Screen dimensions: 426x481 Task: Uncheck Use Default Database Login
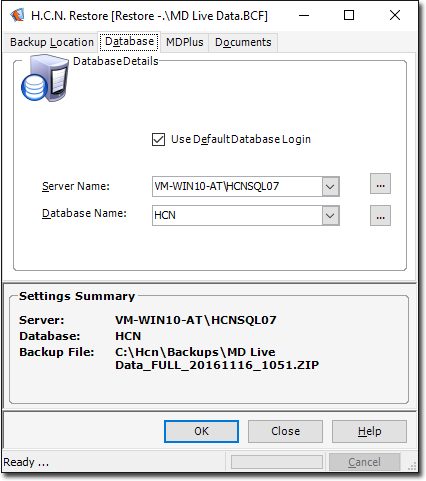158,139
